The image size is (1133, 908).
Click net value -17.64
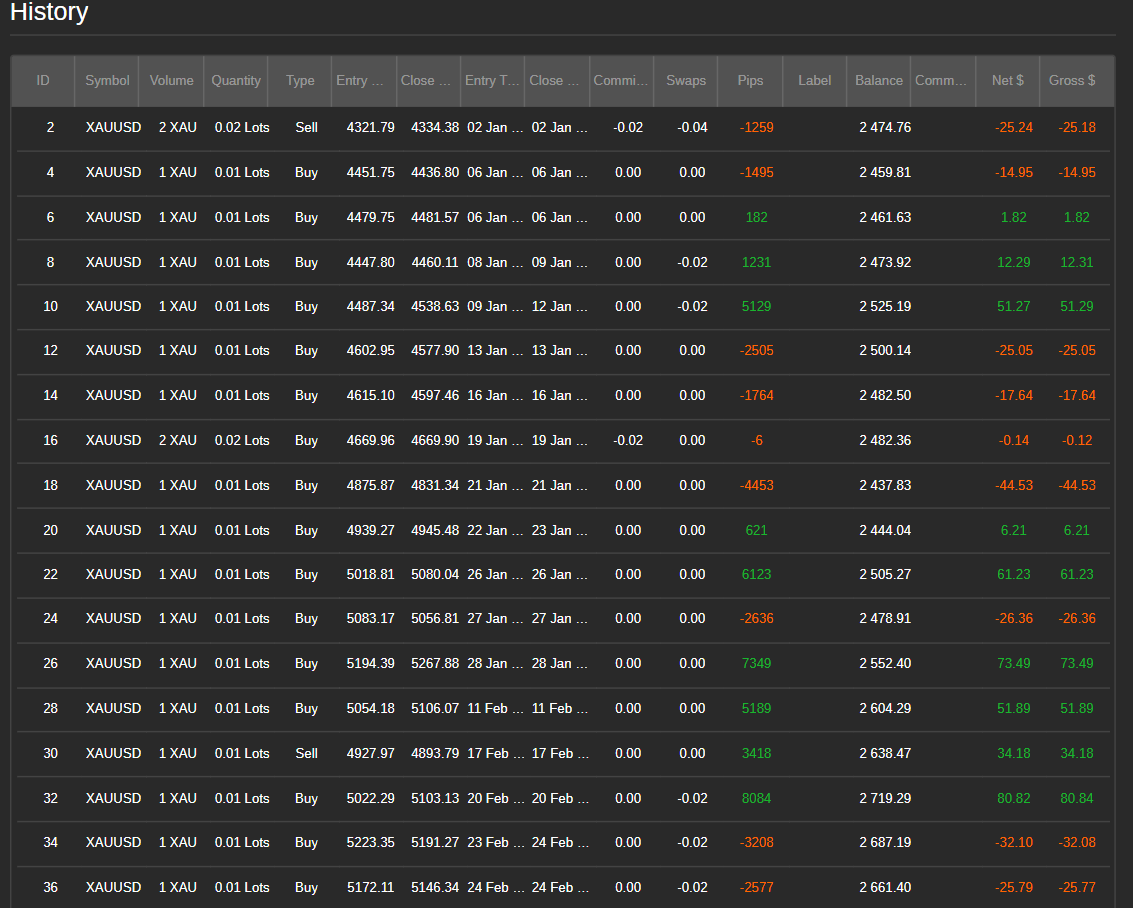click(x=1014, y=395)
